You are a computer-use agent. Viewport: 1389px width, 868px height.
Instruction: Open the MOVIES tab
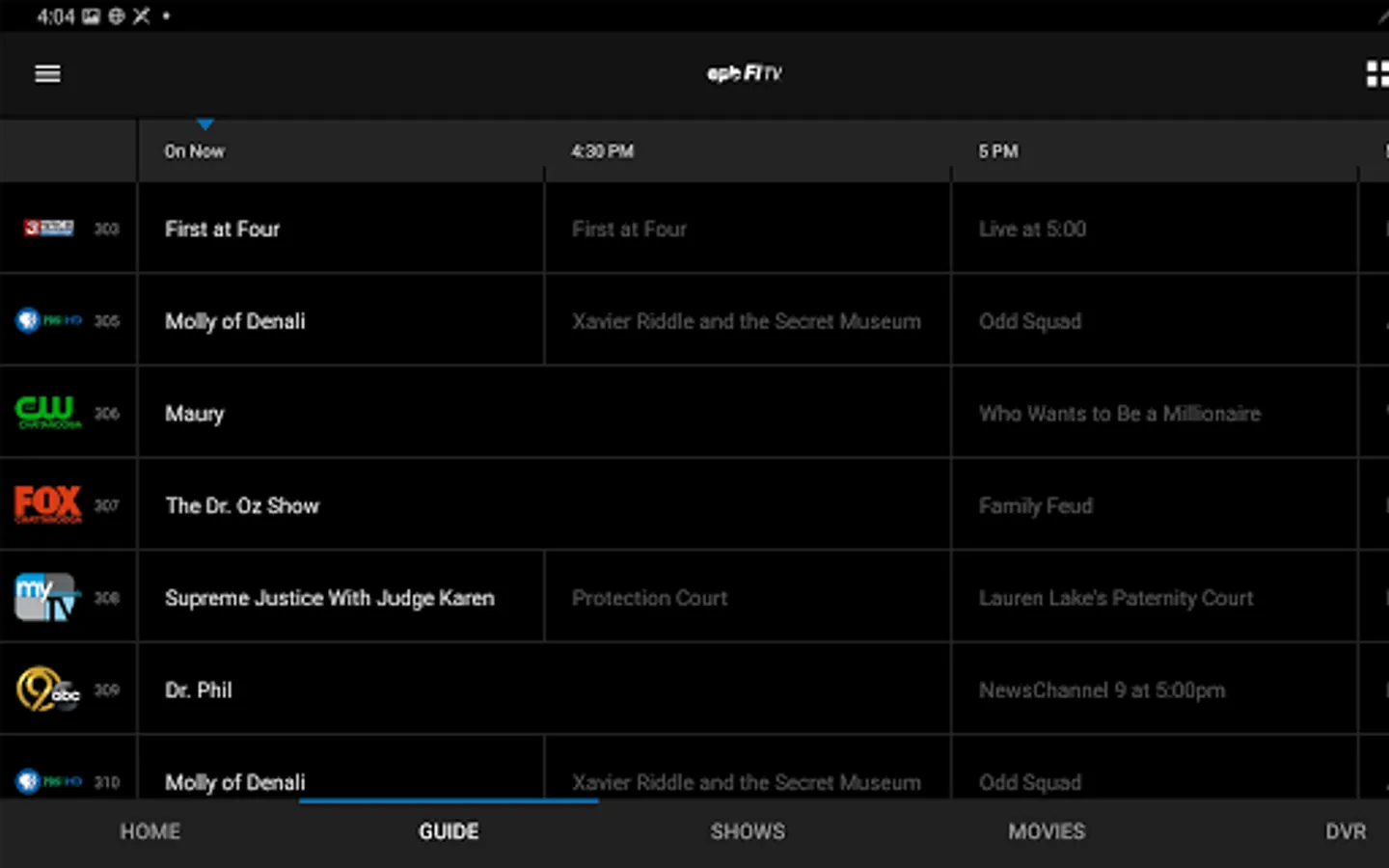coord(1047,831)
